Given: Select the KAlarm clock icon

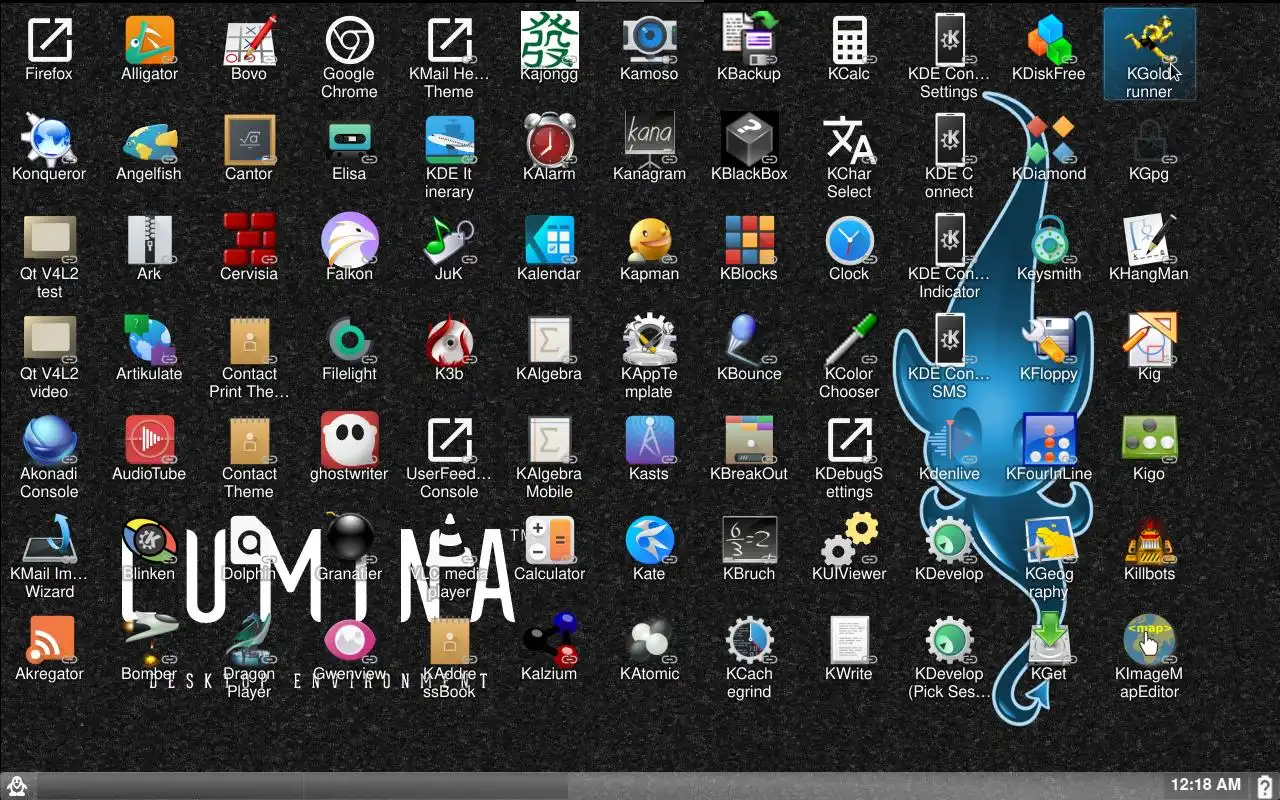Looking at the screenshot, I should click(x=549, y=140).
